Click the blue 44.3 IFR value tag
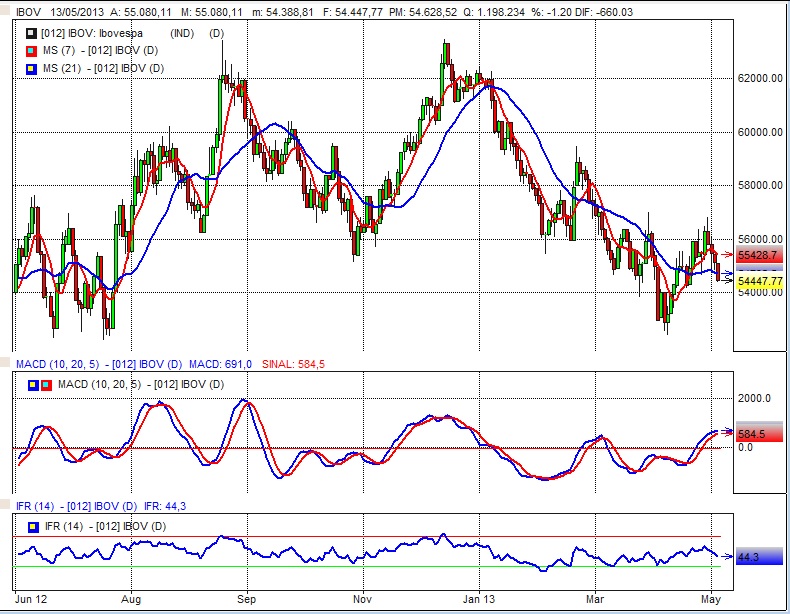 pyautogui.click(x=758, y=557)
